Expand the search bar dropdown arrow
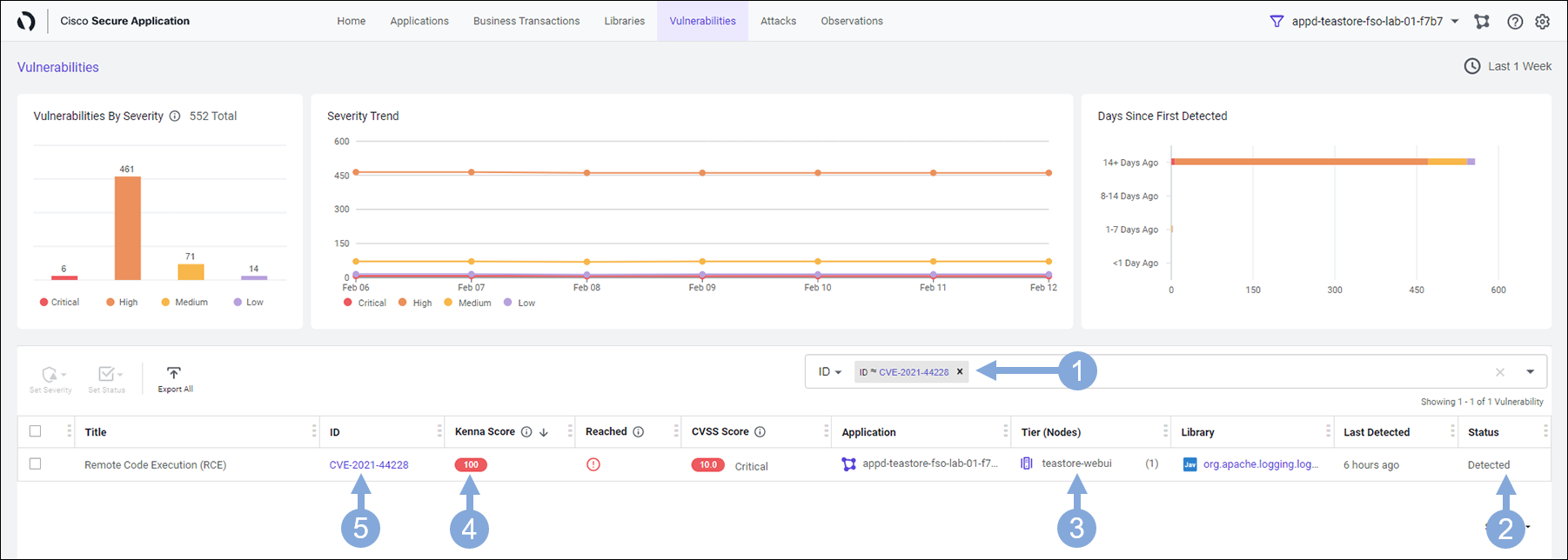 pos(1530,372)
